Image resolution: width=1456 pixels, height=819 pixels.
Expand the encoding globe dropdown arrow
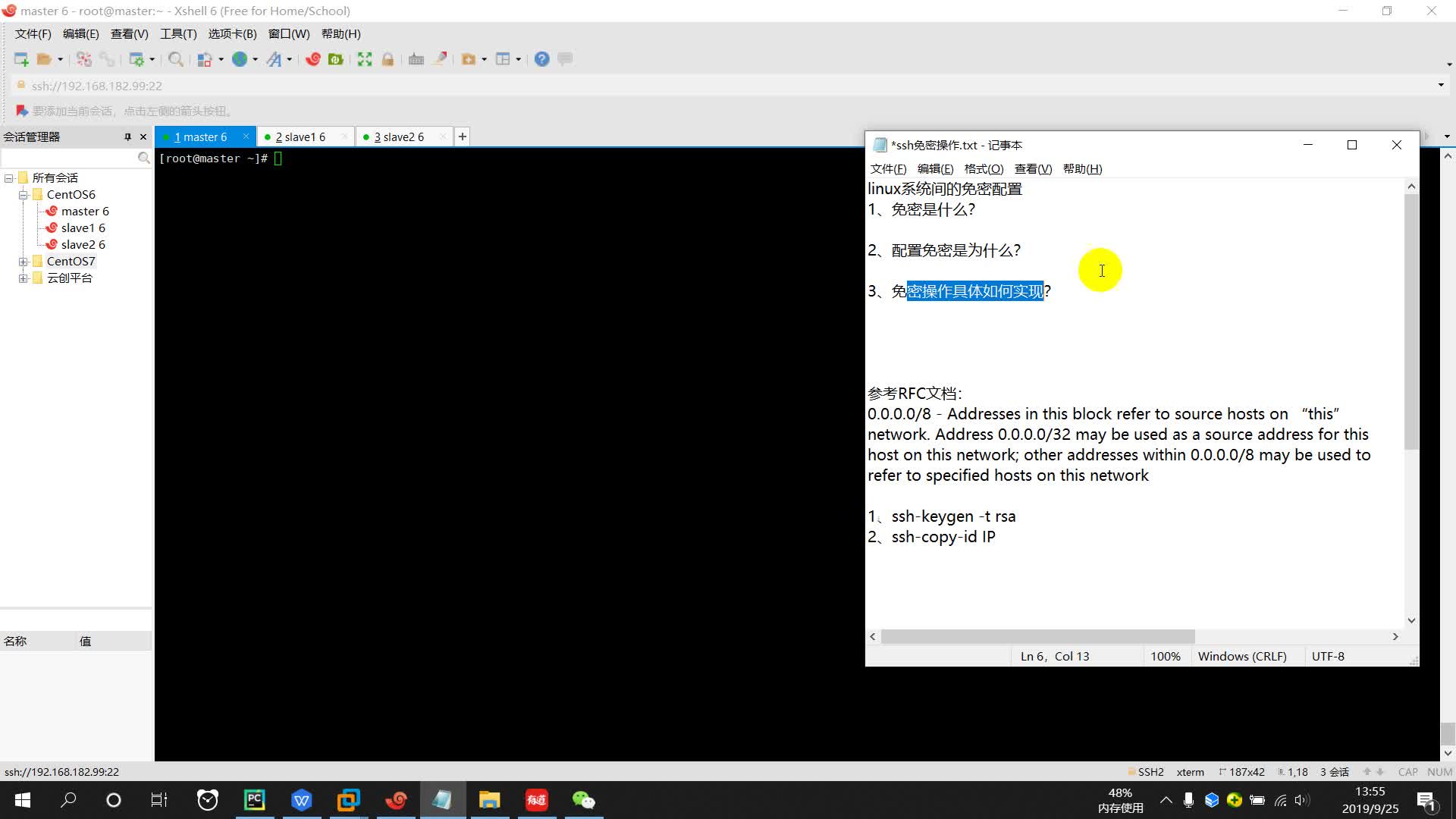click(256, 59)
